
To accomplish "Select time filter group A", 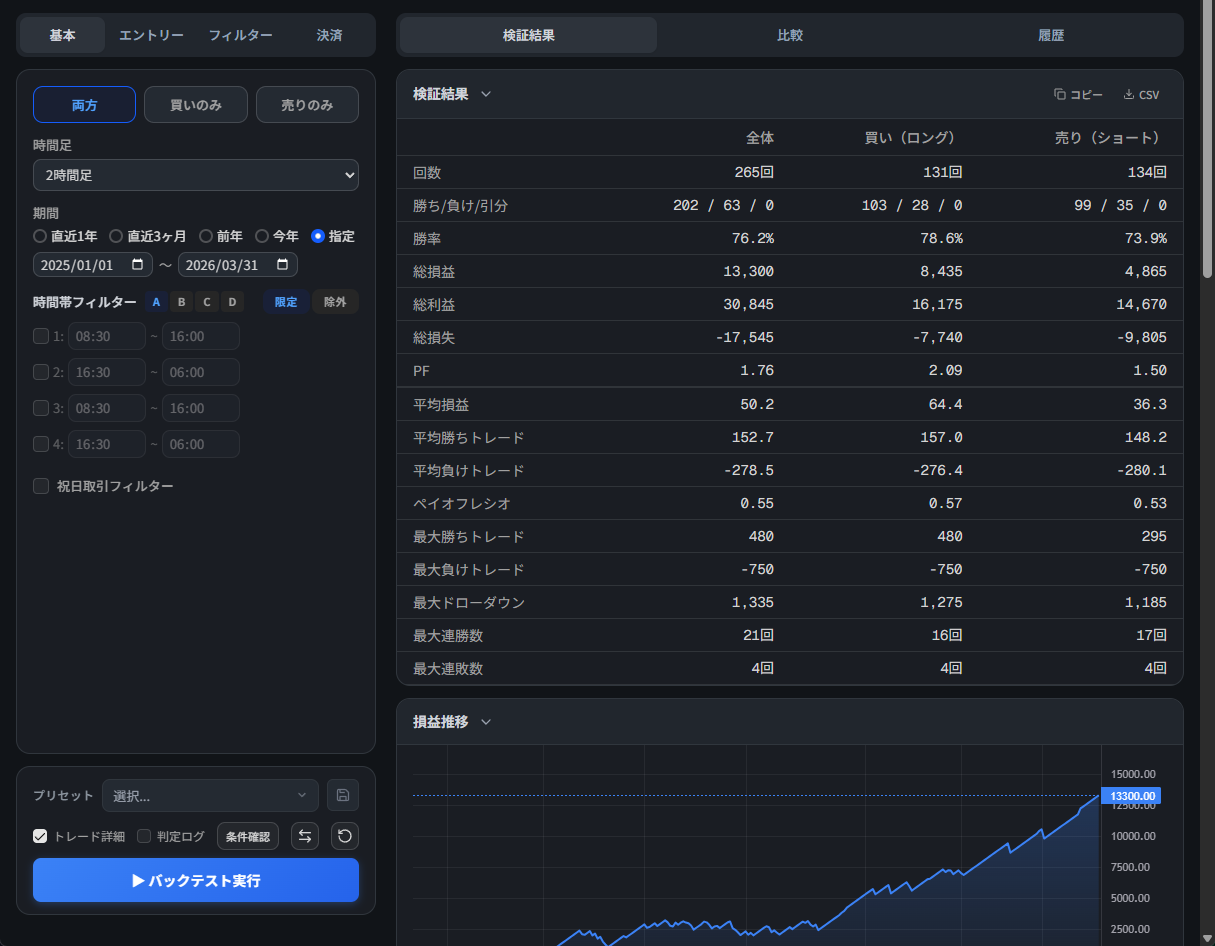I will (157, 302).
